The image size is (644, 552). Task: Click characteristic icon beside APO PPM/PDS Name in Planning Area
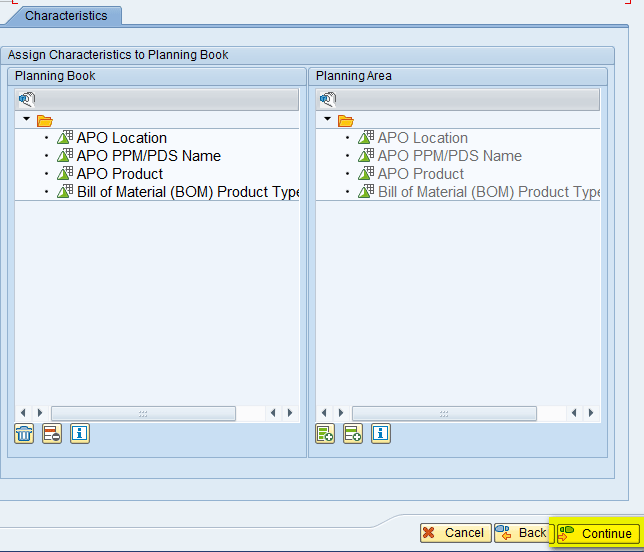tap(366, 155)
